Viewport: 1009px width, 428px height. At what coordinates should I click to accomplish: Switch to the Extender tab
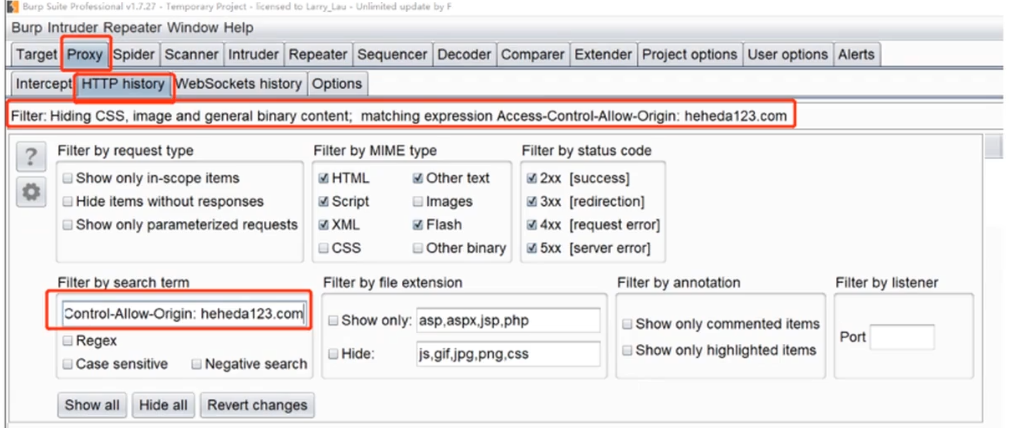[604, 55]
